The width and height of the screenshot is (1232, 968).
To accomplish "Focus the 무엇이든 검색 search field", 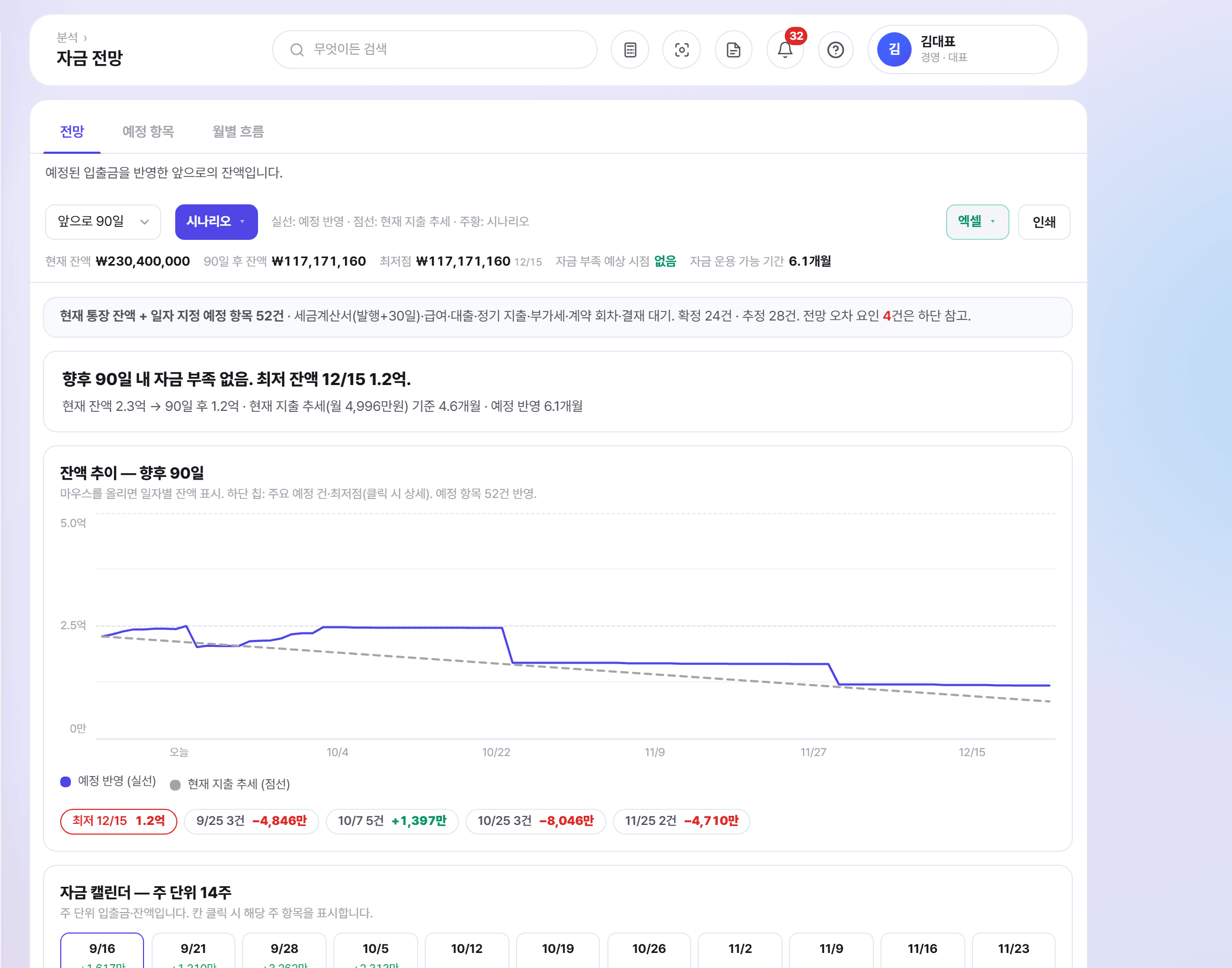I will 434,50.
